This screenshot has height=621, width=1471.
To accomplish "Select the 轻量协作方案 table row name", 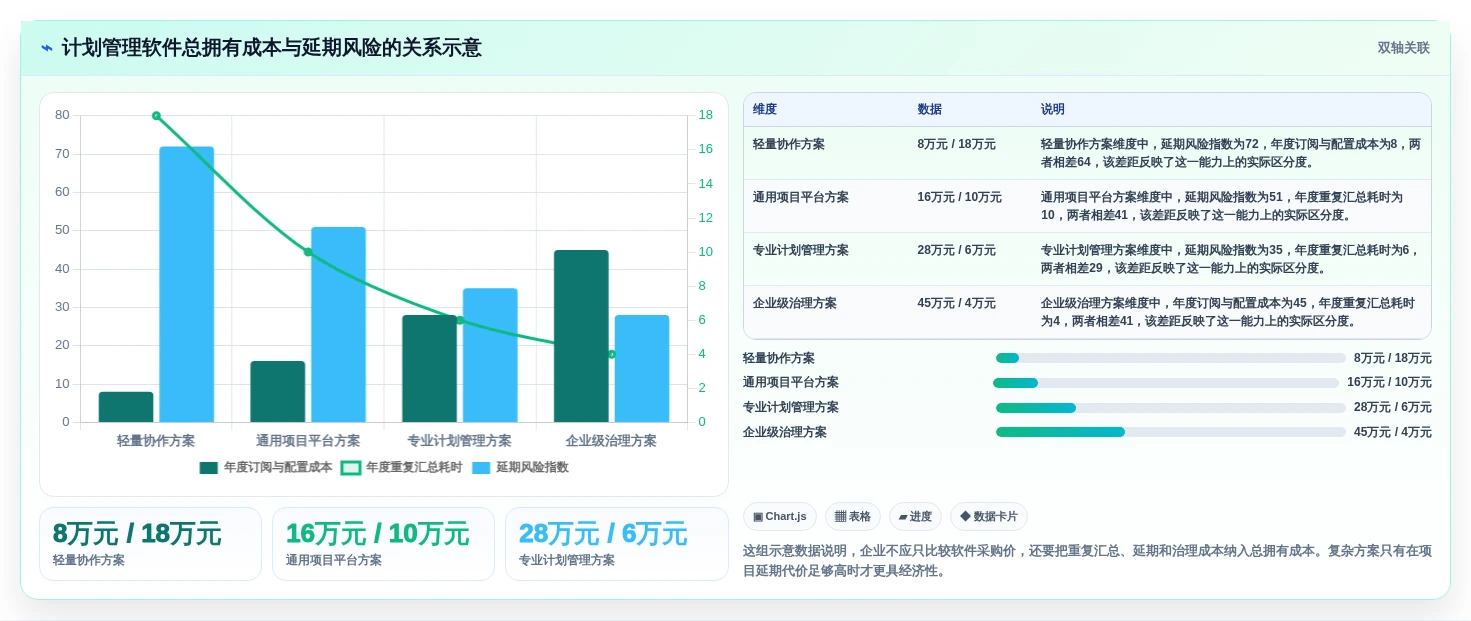I will pyautogui.click(x=789, y=144).
